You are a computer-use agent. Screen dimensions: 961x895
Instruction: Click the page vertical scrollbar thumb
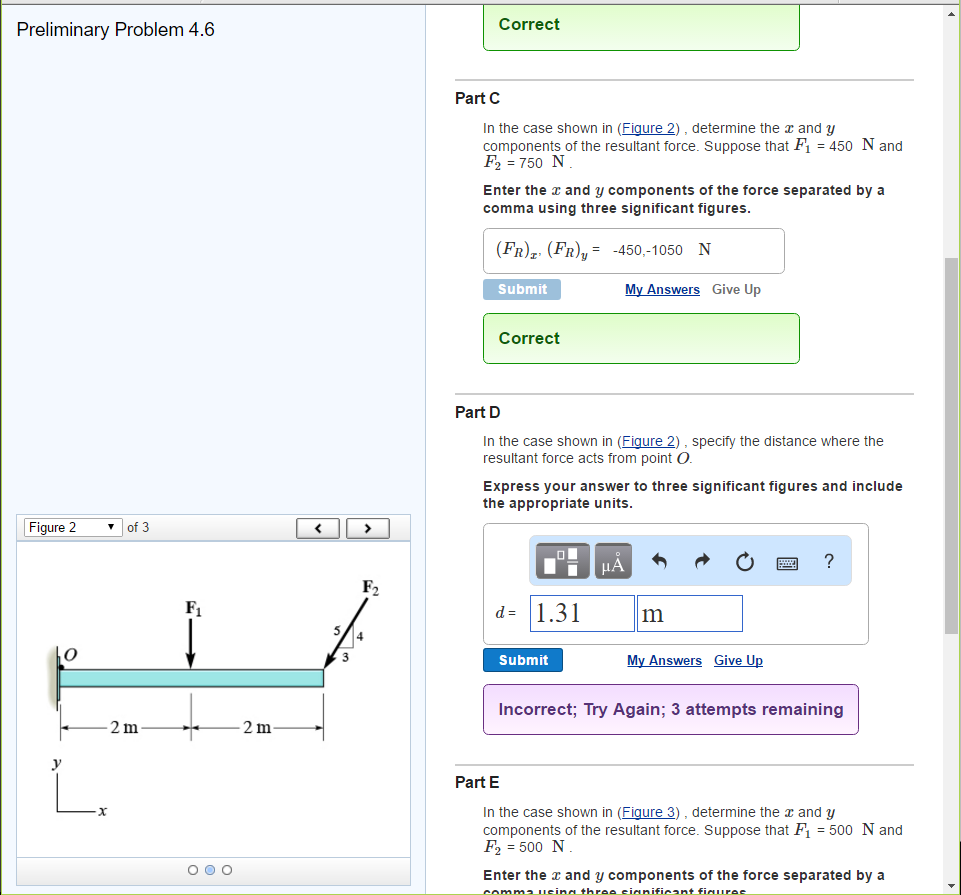pyautogui.click(x=951, y=446)
